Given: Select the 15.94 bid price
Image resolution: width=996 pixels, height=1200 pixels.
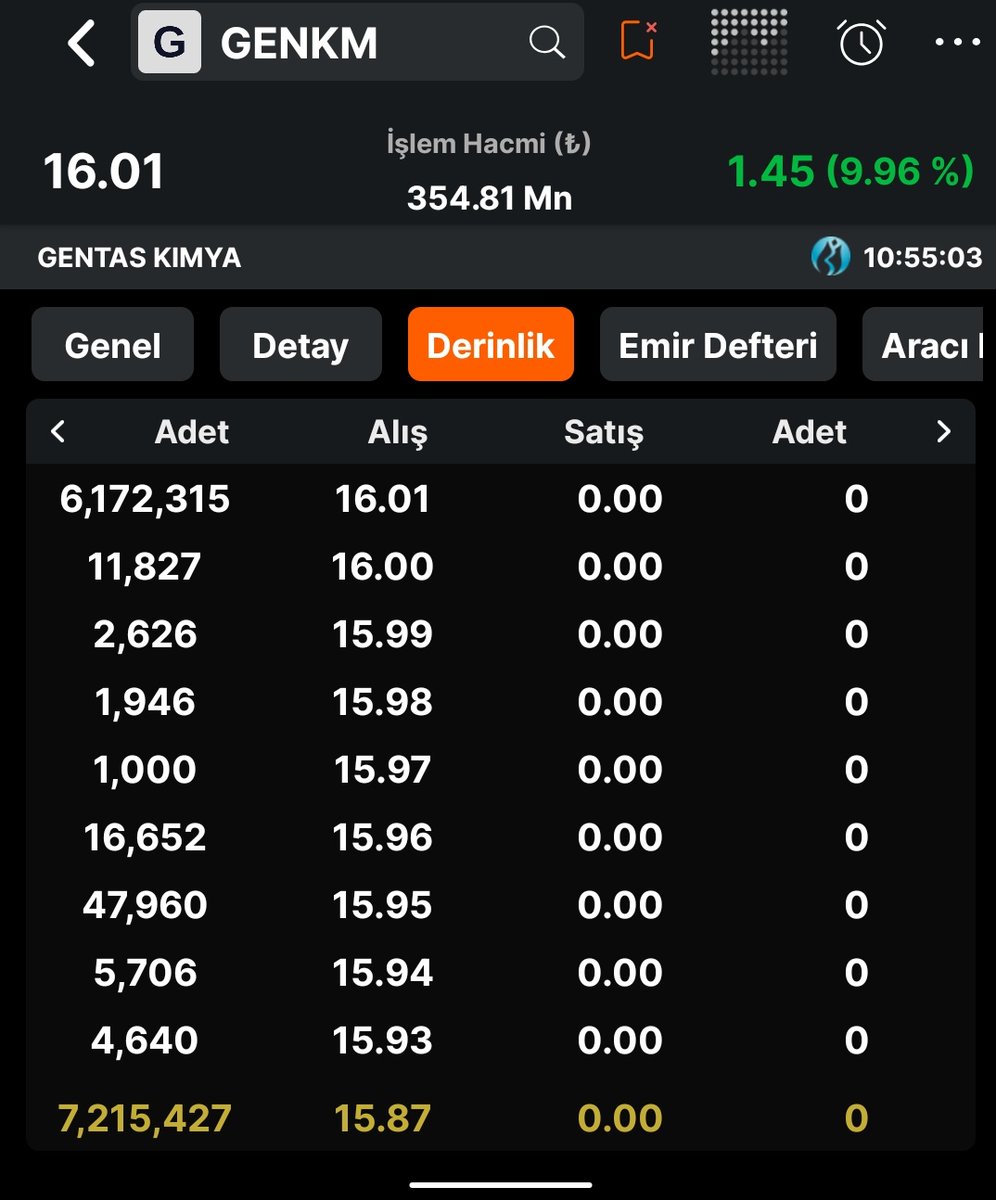Looking at the screenshot, I should [383, 973].
